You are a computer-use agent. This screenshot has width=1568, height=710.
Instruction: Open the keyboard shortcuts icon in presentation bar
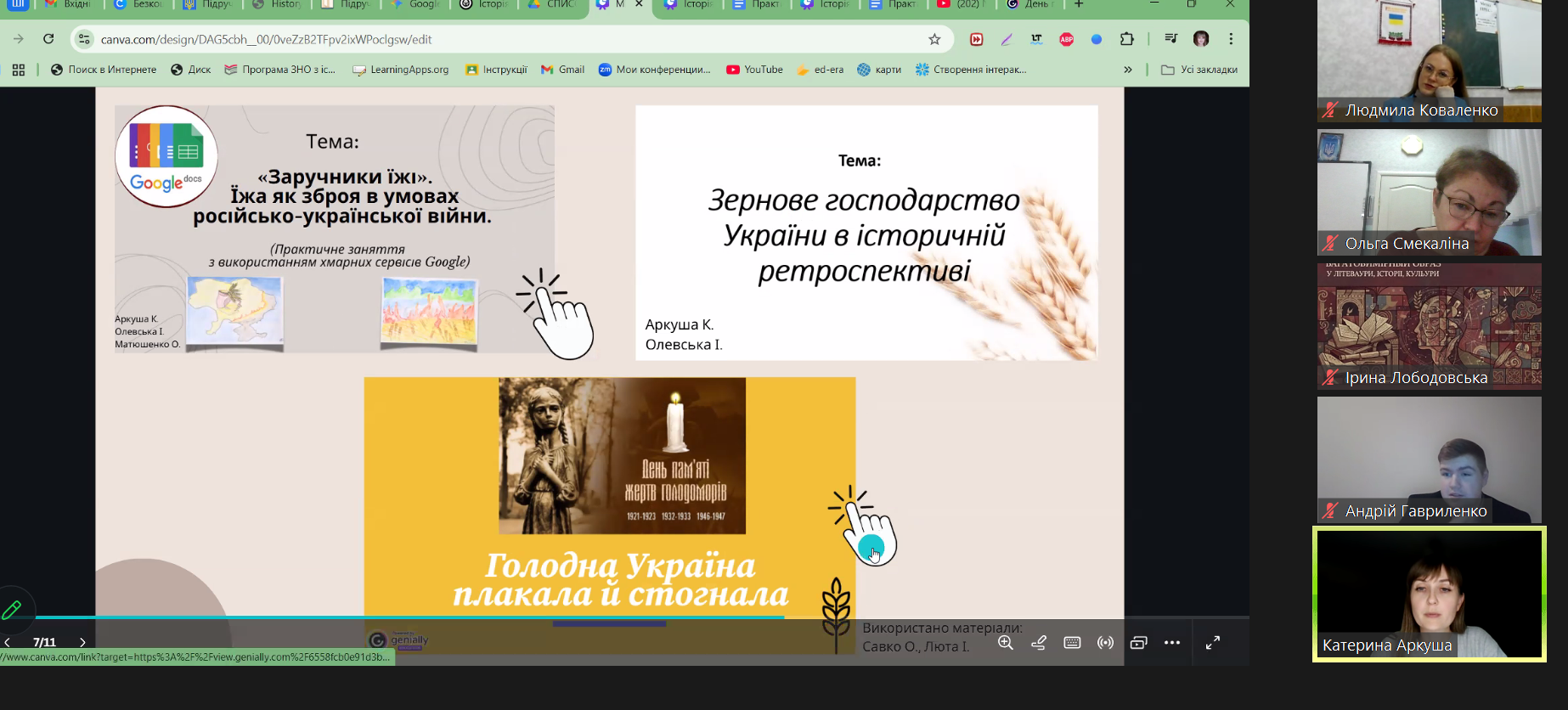(x=1072, y=643)
